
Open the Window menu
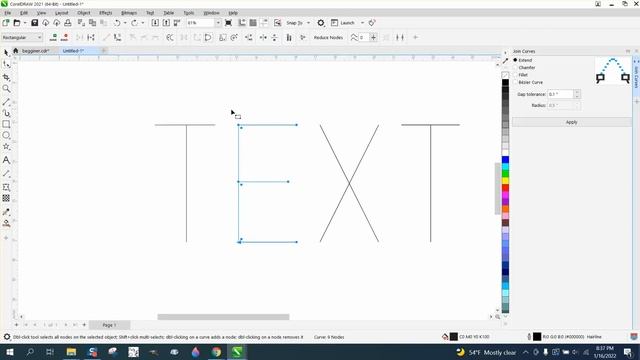[x=211, y=13]
